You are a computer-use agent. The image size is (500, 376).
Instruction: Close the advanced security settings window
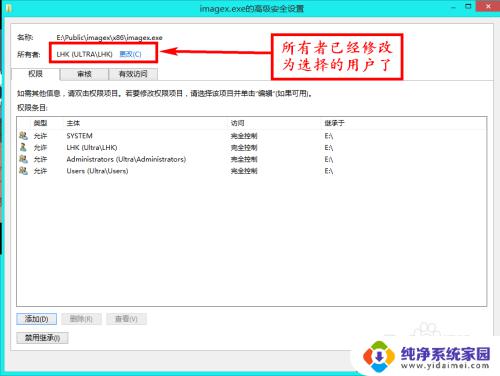coord(488,6)
